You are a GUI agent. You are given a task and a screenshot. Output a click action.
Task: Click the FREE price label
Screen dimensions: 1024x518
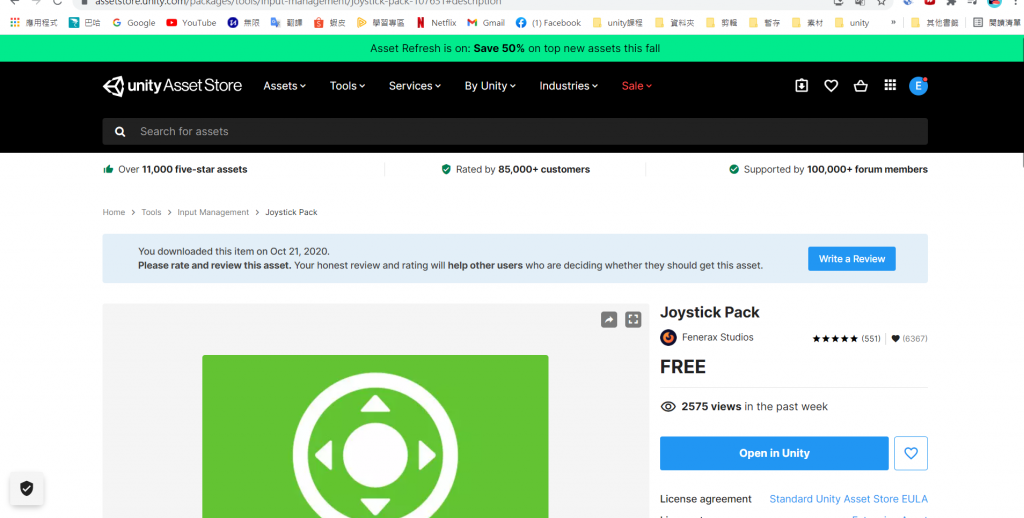(682, 367)
